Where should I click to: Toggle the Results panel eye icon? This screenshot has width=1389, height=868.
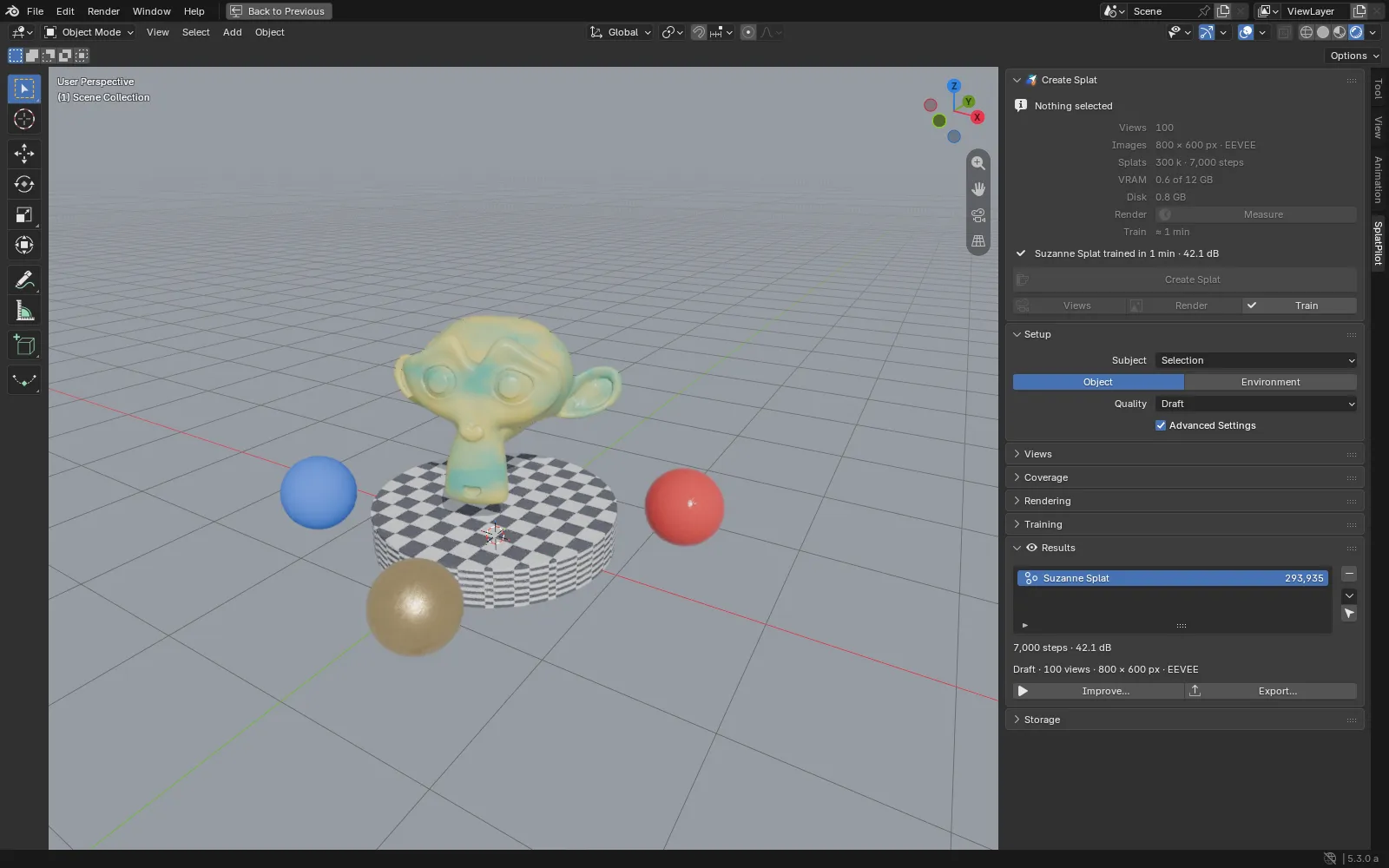pyautogui.click(x=1032, y=548)
